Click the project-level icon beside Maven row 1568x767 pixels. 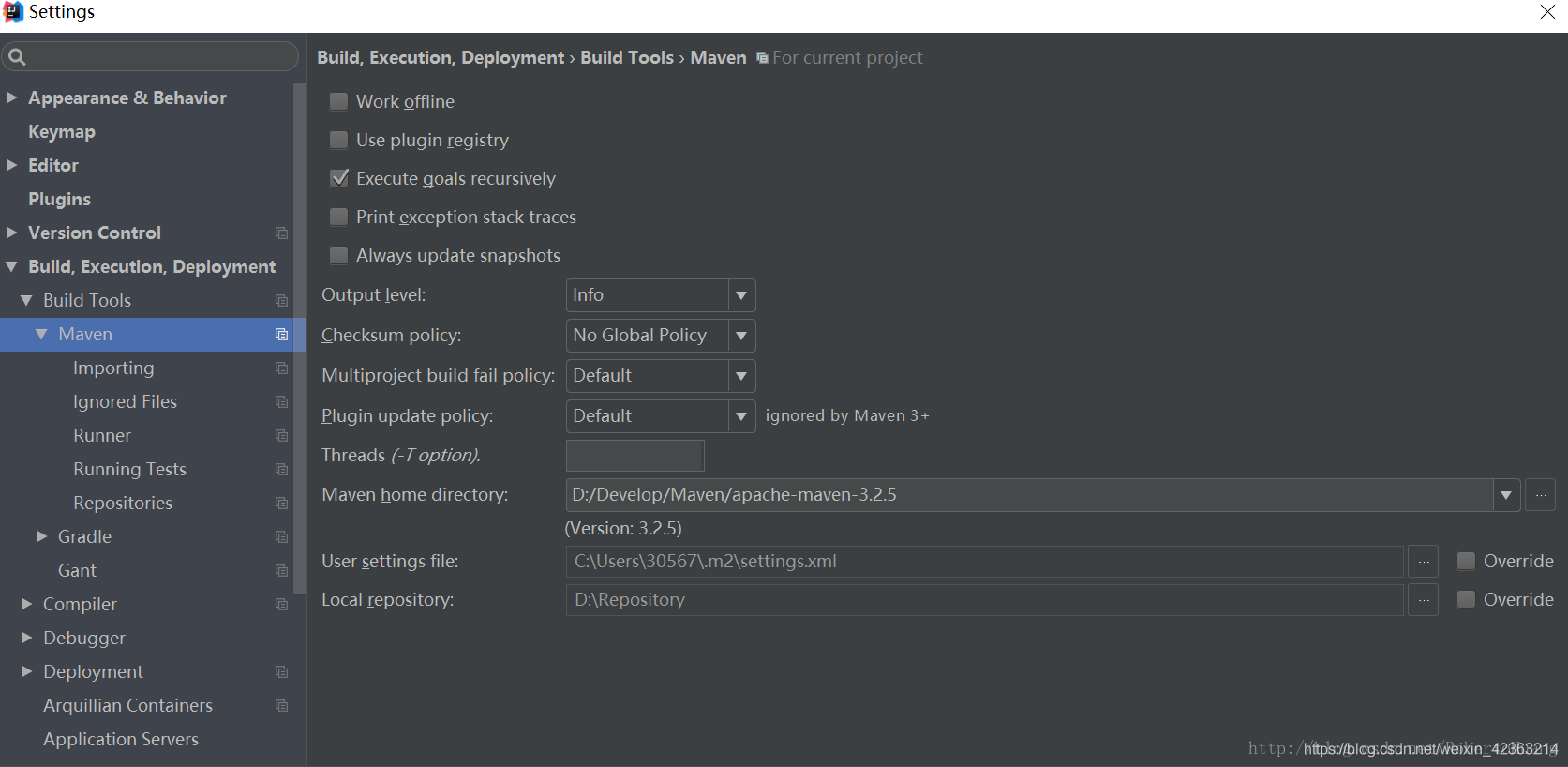[281, 334]
